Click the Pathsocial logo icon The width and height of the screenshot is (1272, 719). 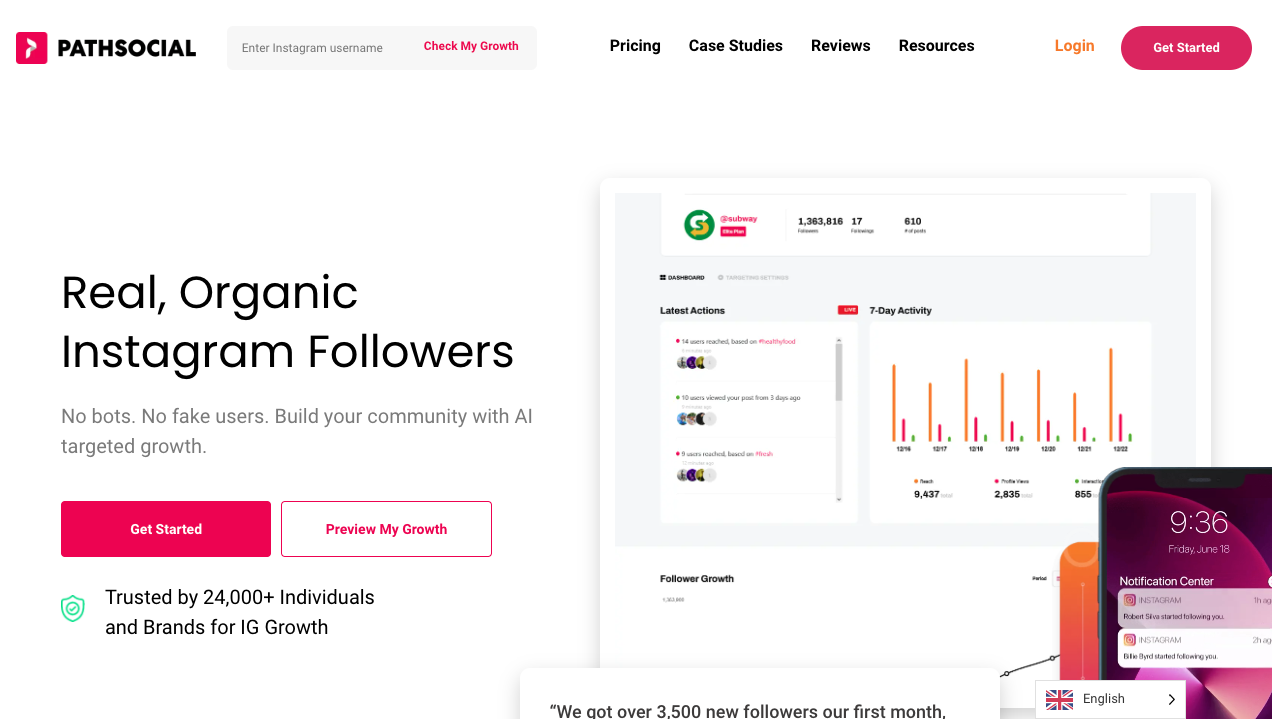click(32, 47)
